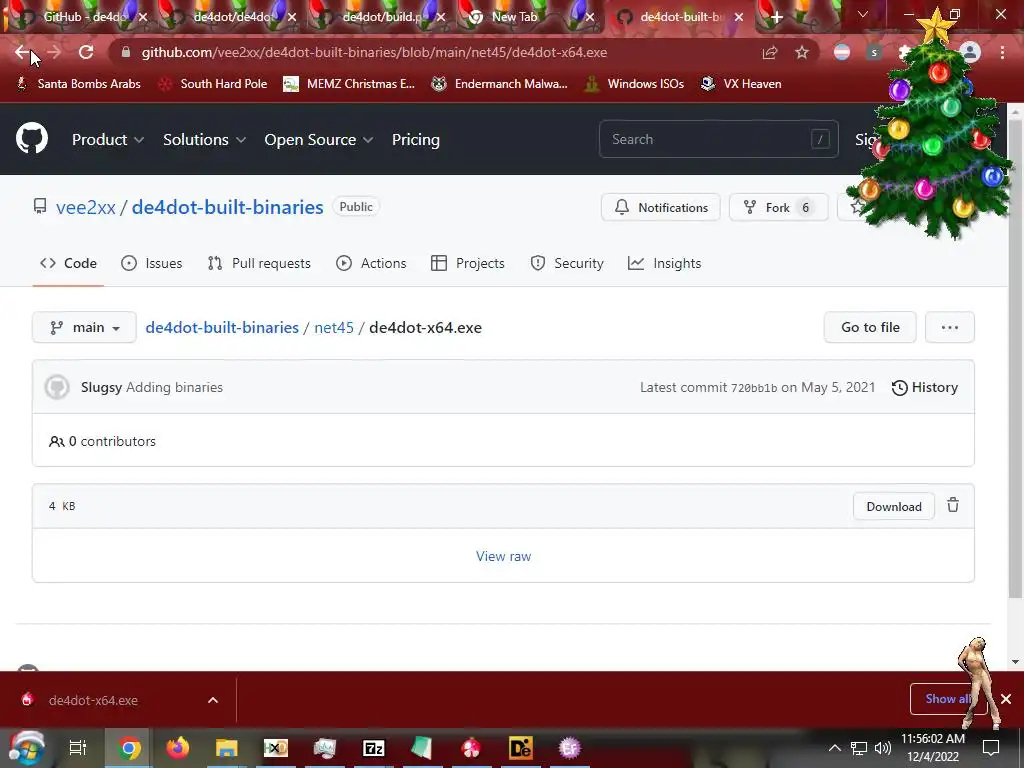Switch to the Issues tab
Screen dimensions: 1024x768
(x=152, y=263)
